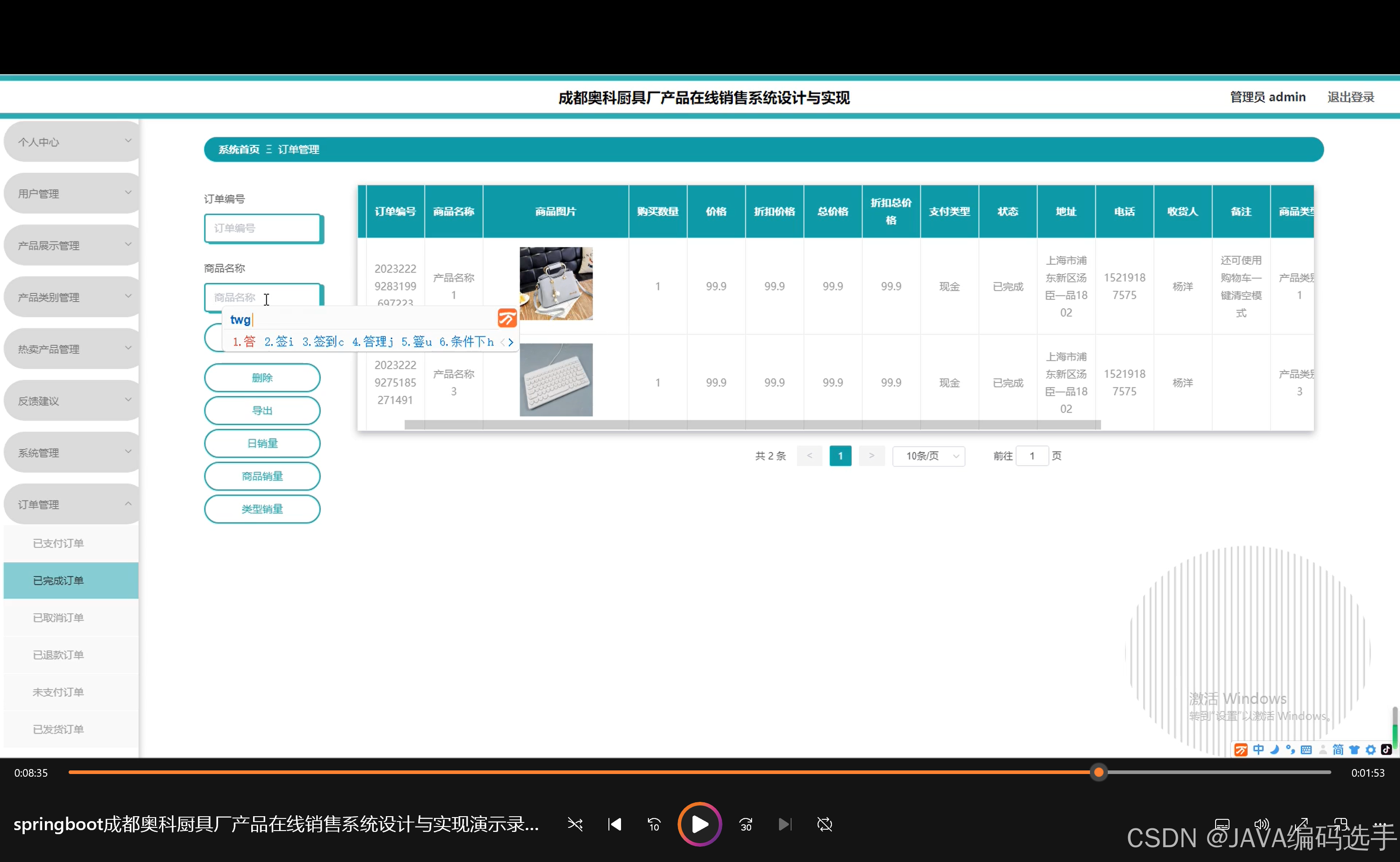Toggle subtitles icon in player bar
1400x862 pixels.
point(1222,824)
